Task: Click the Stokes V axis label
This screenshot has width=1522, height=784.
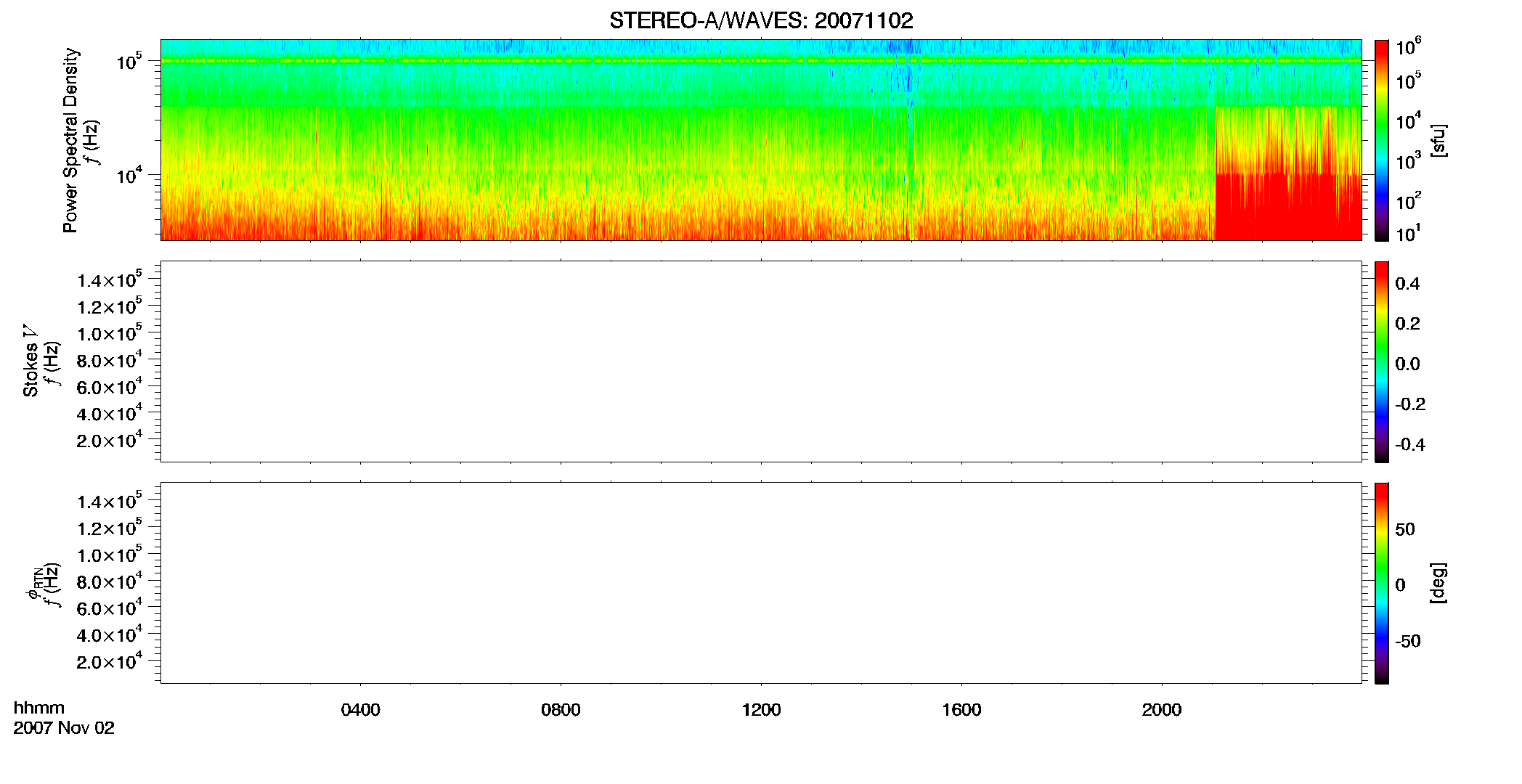Action: coord(30,362)
